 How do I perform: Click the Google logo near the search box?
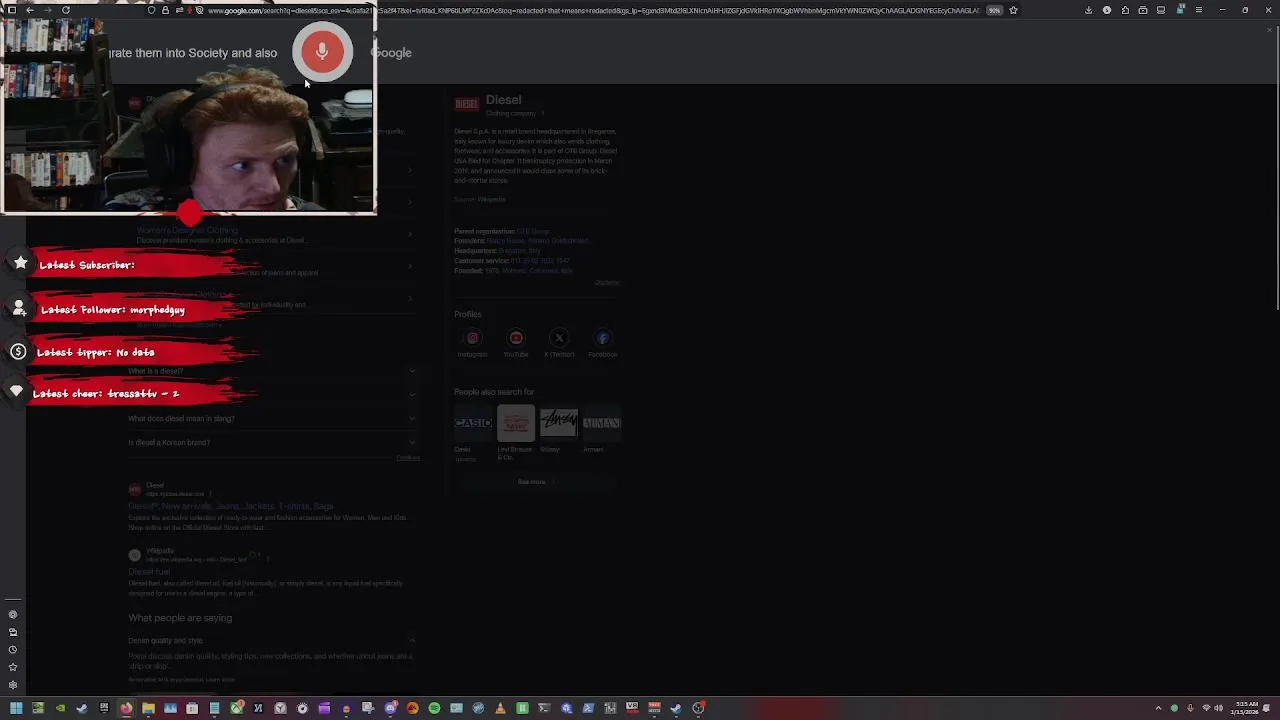[x=391, y=53]
